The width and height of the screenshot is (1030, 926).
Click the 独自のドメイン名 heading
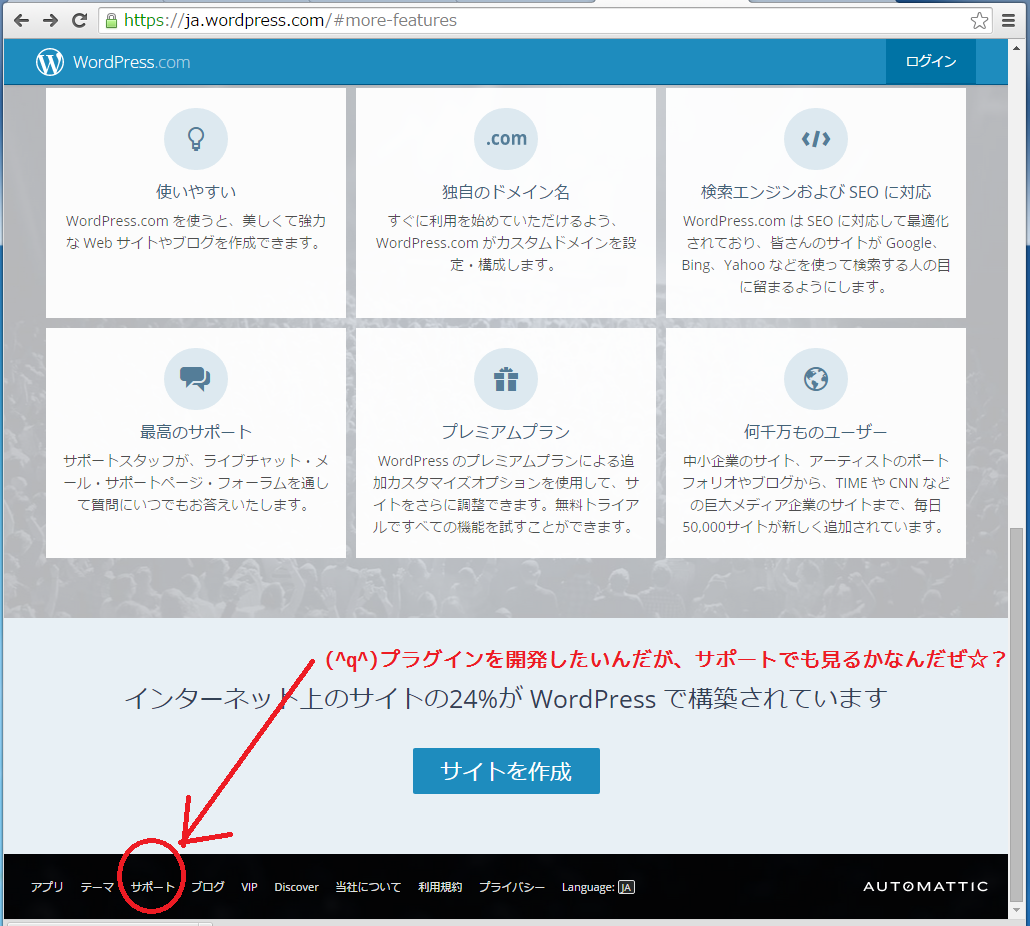[x=506, y=192]
